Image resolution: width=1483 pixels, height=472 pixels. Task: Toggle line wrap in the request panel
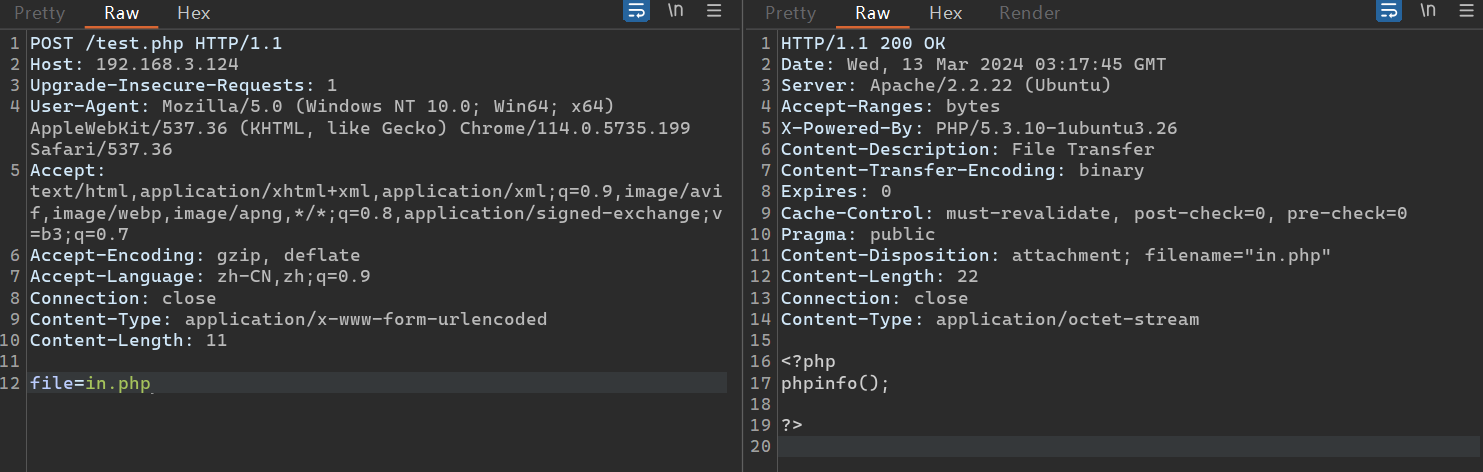636,11
